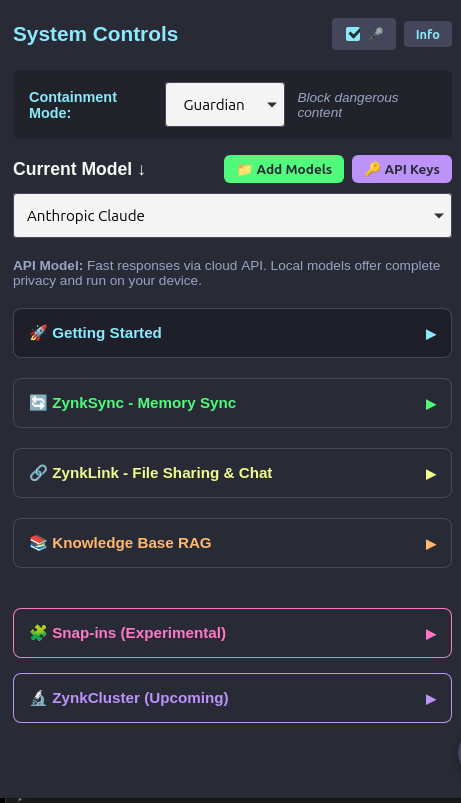
Task: Open the Anthropic Claude model dropdown
Action: click(x=233, y=216)
